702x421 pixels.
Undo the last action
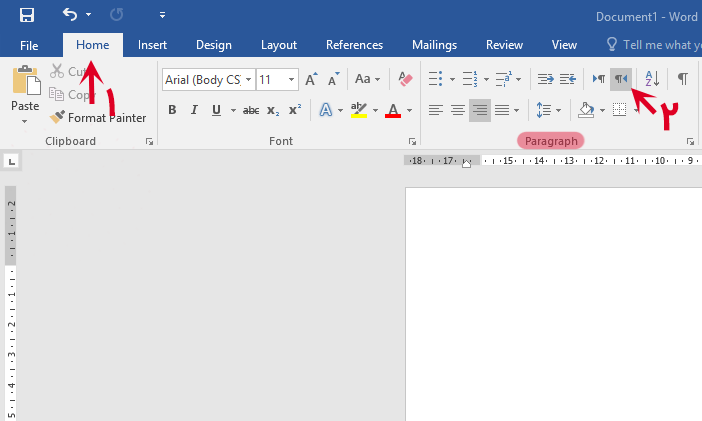(70, 14)
